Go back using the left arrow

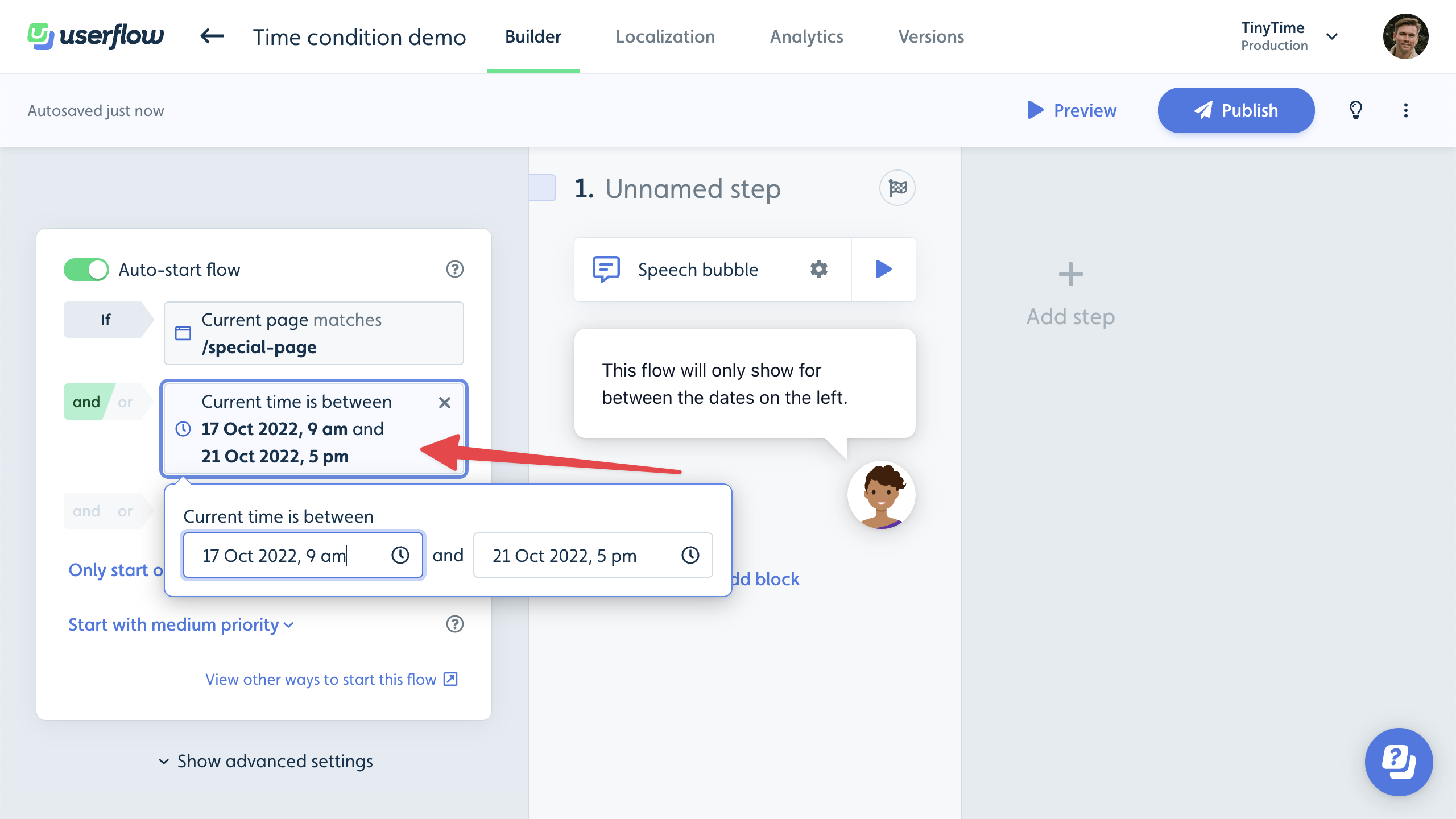[x=212, y=36]
